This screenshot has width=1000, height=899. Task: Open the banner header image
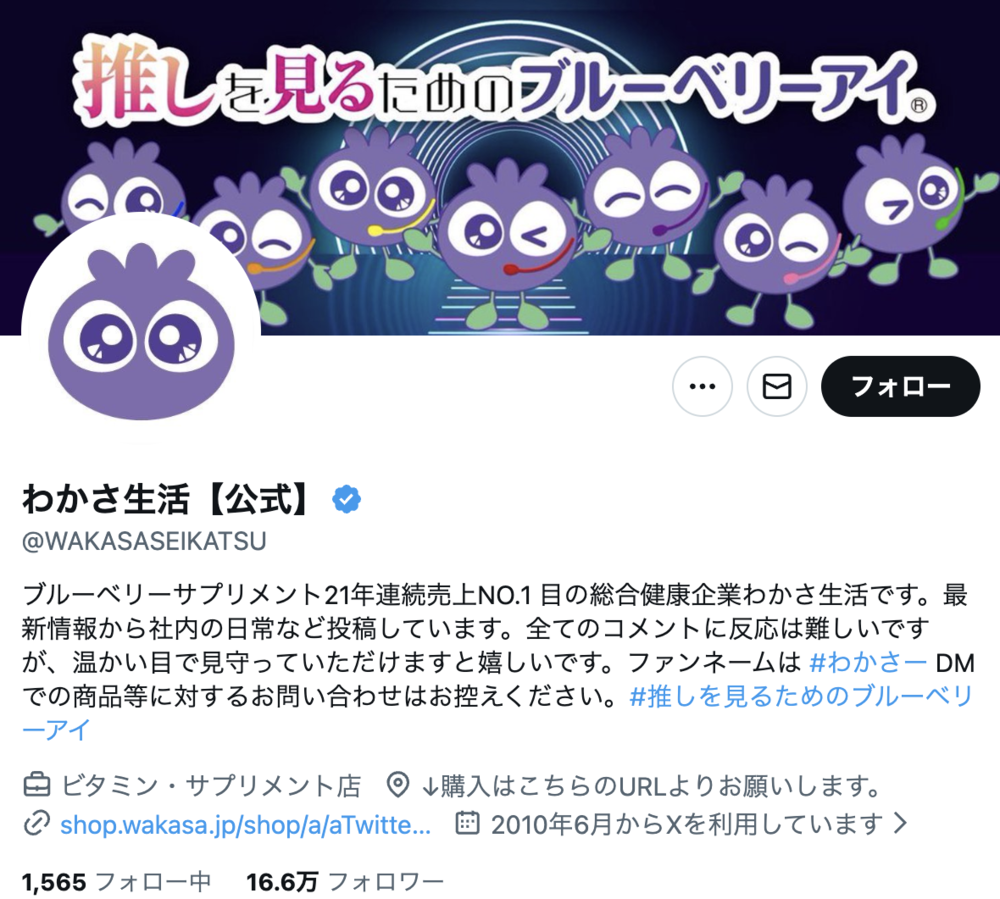coord(500,167)
